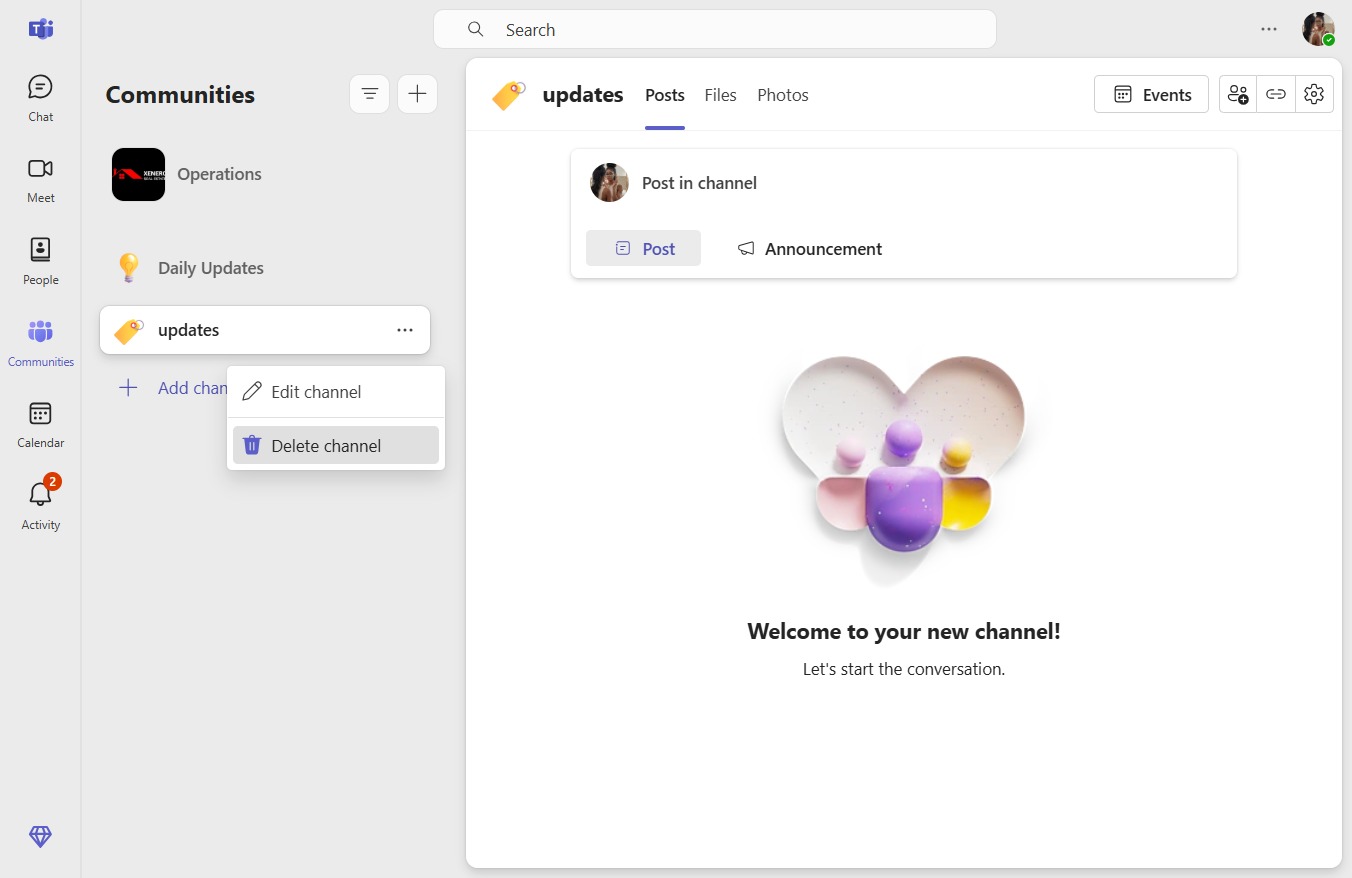Create a new community with plus button
This screenshot has width=1352, height=878.
(x=418, y=94)
